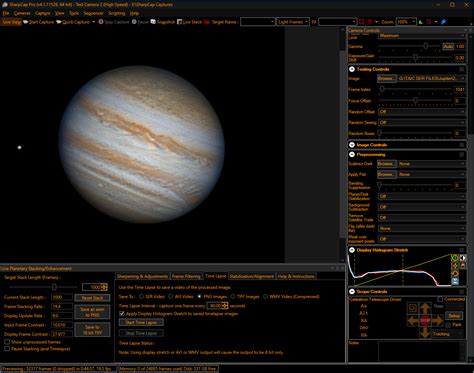Click the Browse button for Subtract Dark
This screenshot has width=474, height=373.
387,164
